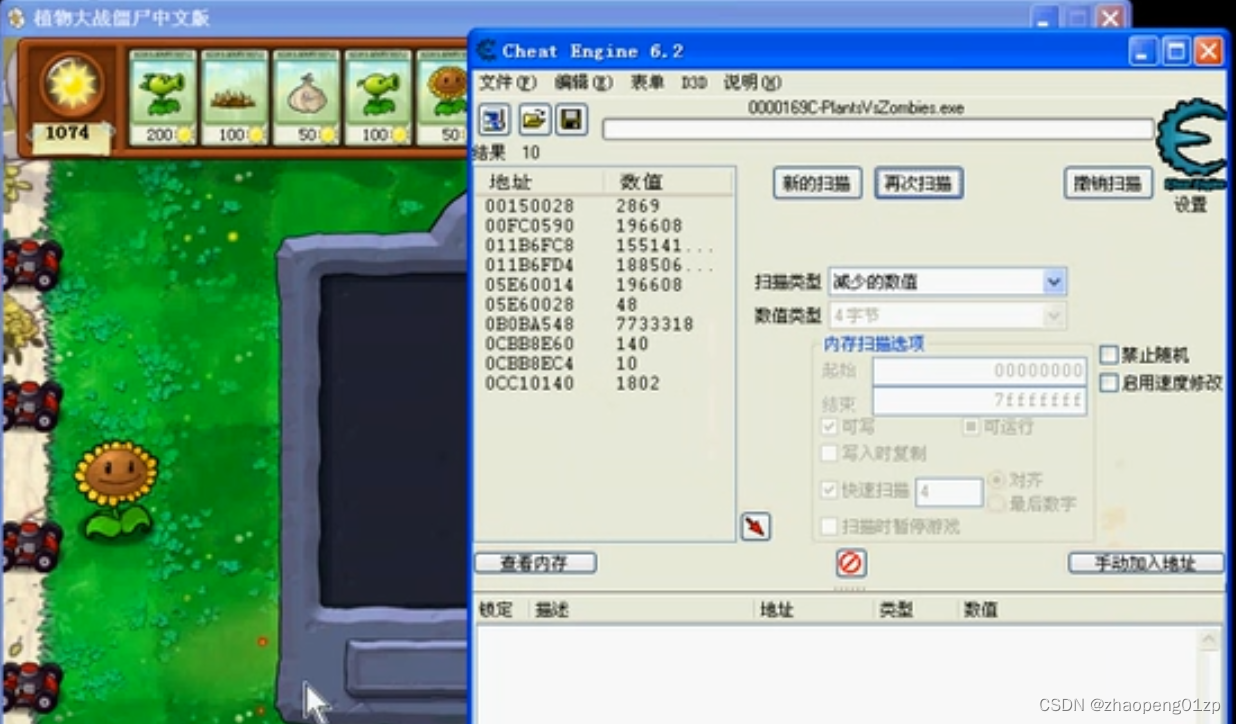The width and height of the screenshot is (1236, 724).
Task: Select the result row 0CBB8E60
Action: (604, 344)
